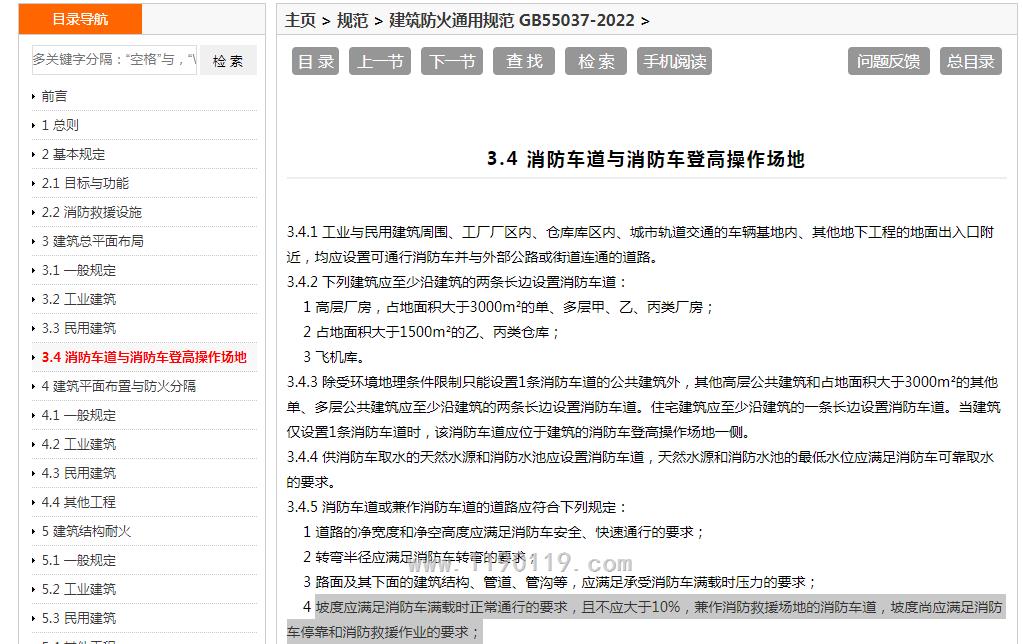Open chapter 3 建筑总平面布局
1023x644 pixels.
(93, 241)
